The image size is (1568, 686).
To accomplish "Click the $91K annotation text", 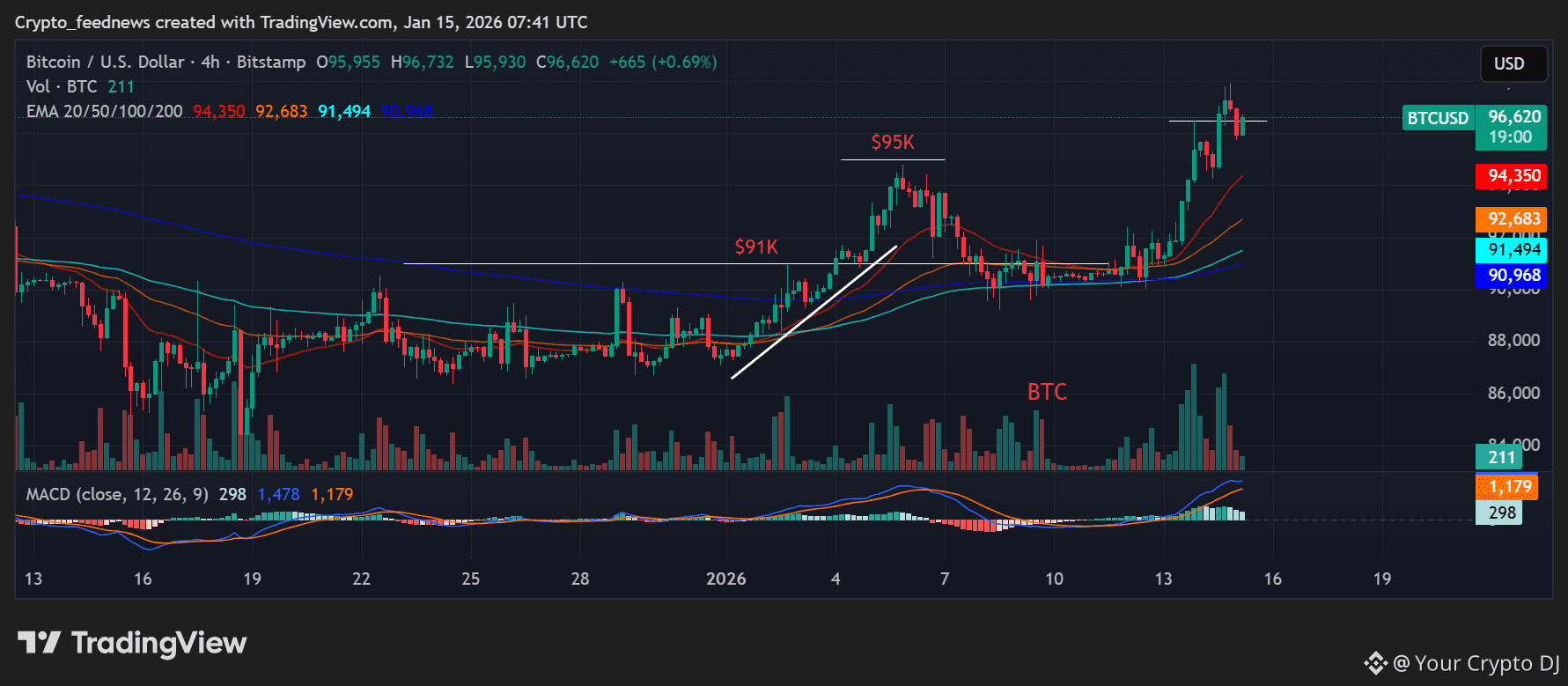I will tap(757, 247).
